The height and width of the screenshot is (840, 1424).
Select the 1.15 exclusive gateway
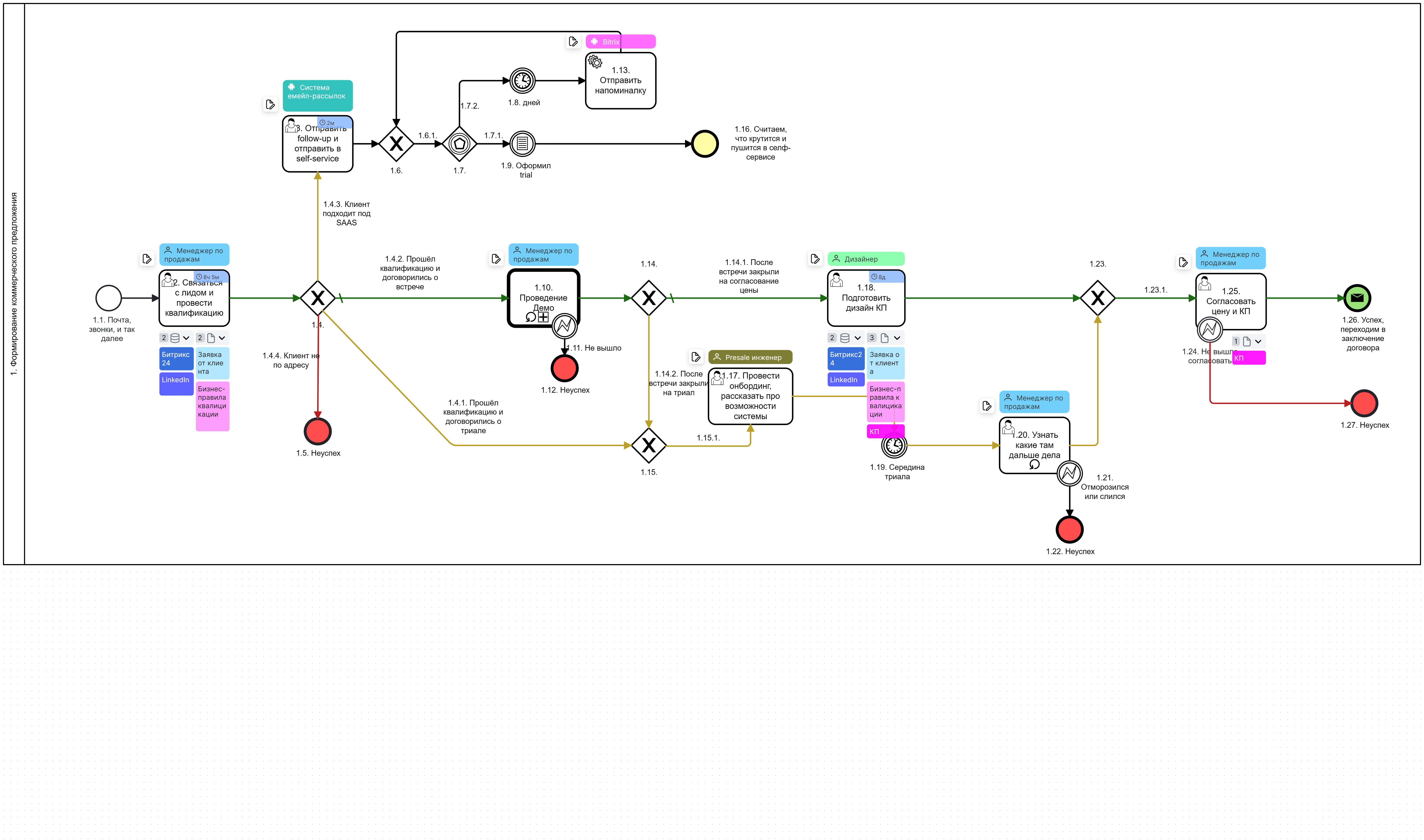(x=649, y=445)
